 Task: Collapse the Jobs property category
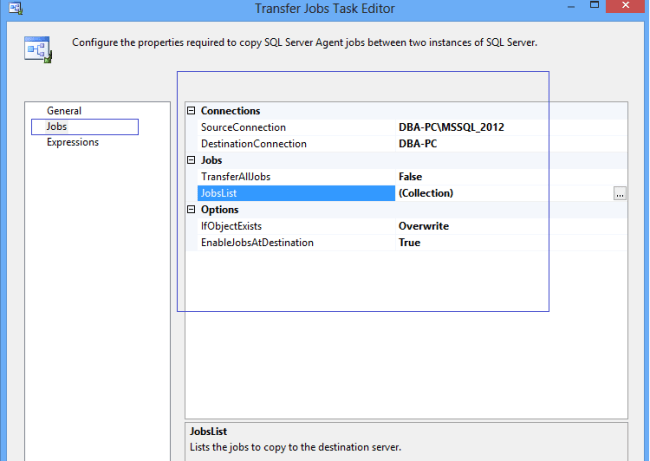[191, 160]
